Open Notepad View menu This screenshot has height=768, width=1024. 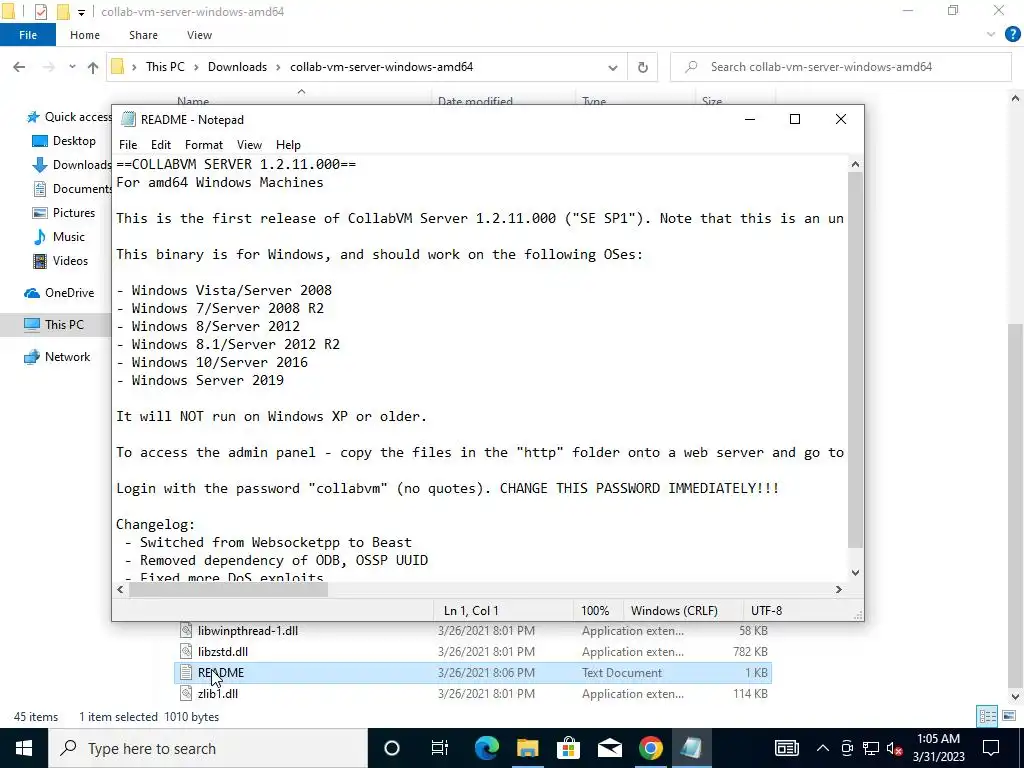coord(249,145)
